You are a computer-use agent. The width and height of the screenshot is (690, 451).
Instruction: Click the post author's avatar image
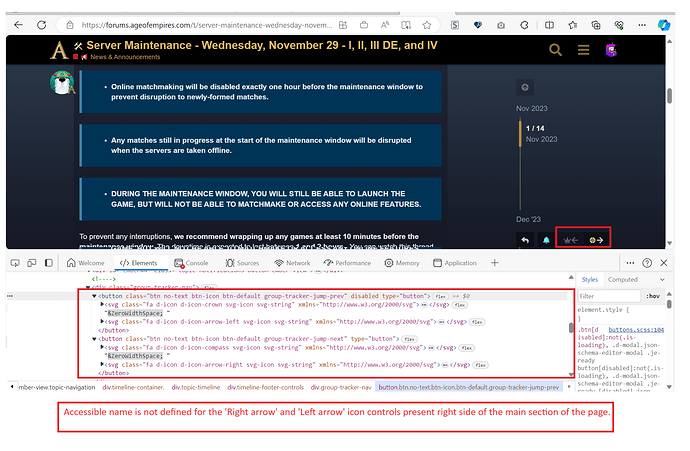(62, 82)
